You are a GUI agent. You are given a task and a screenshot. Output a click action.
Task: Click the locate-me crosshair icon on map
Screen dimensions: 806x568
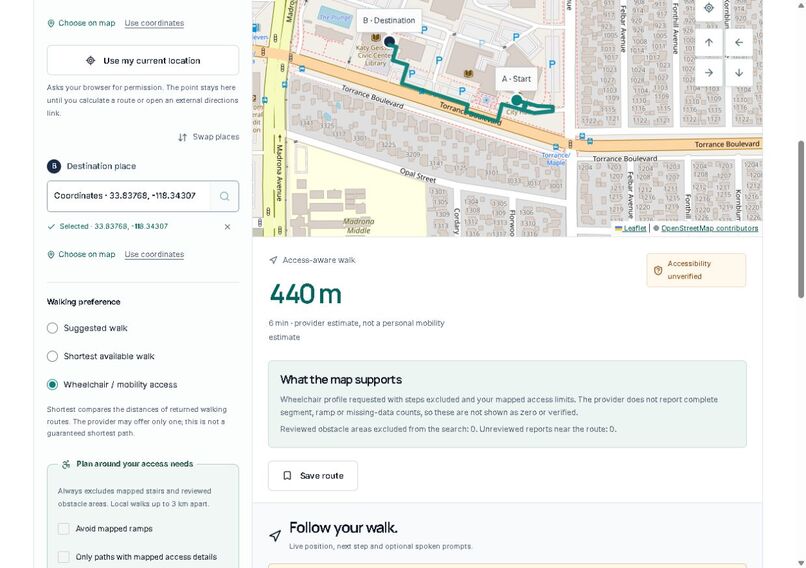[x=709, y=8]
